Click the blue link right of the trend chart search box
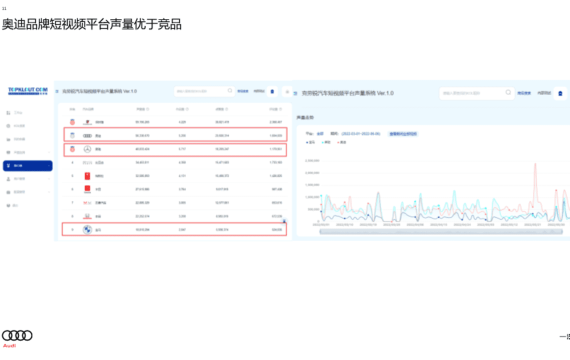 click(524, 93)
